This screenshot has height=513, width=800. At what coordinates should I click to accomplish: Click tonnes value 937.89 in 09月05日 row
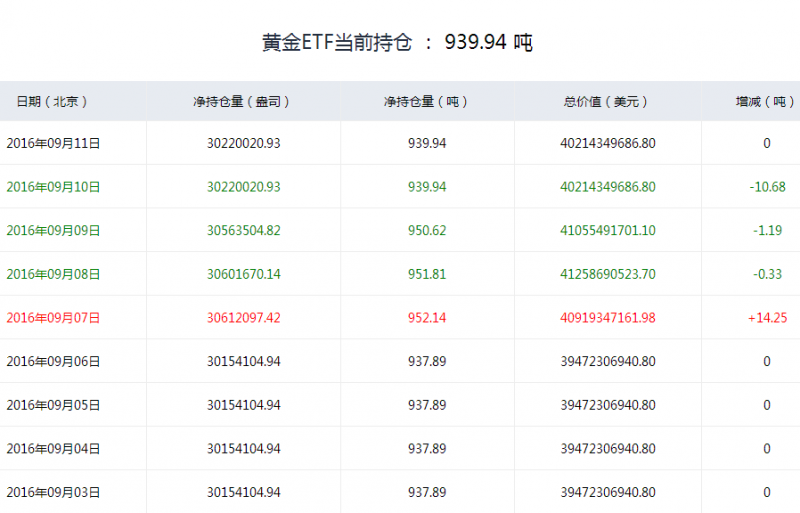pos(427,405)
